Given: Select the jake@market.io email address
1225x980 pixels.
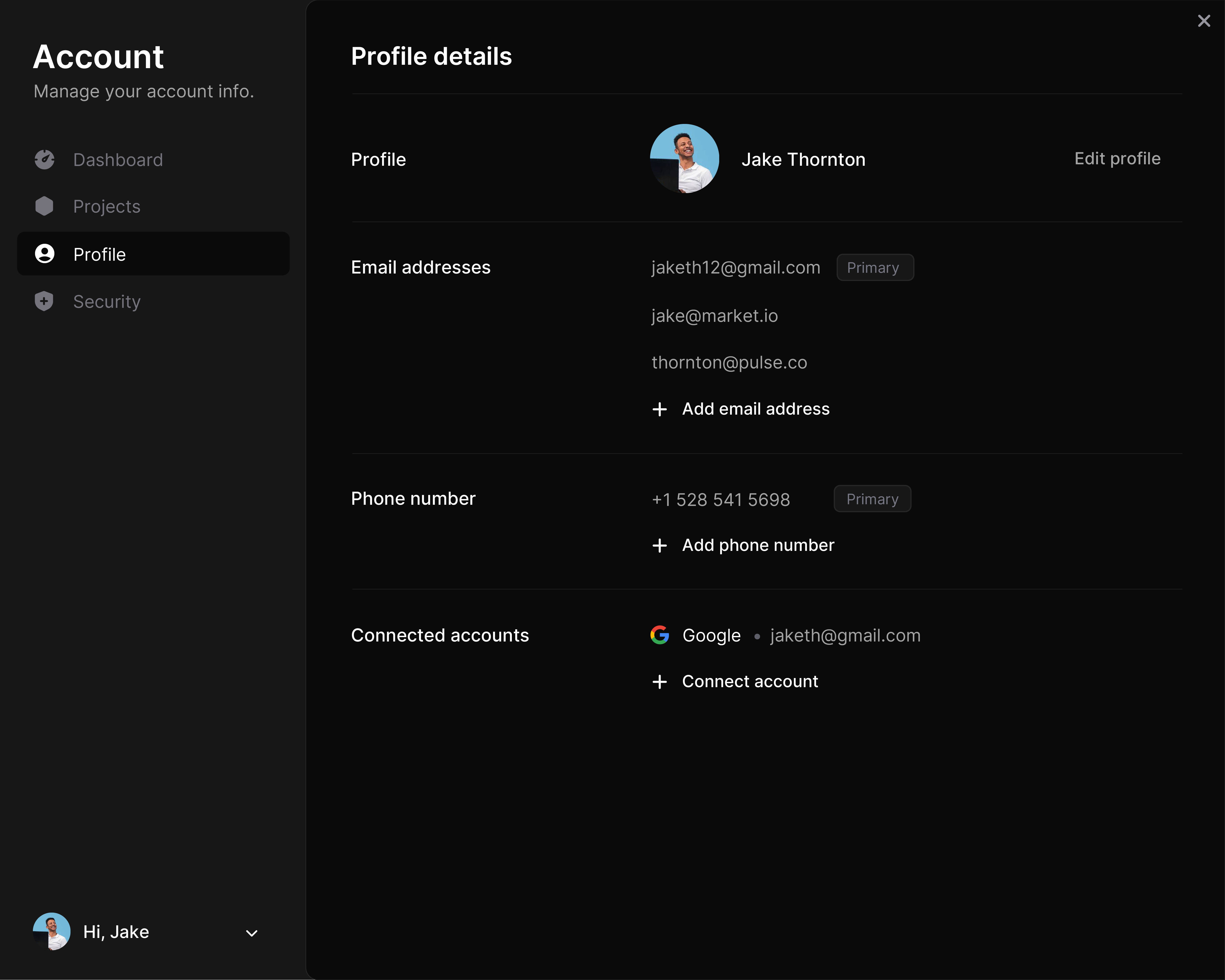Looking at the screenshot, I should point(714,316).
